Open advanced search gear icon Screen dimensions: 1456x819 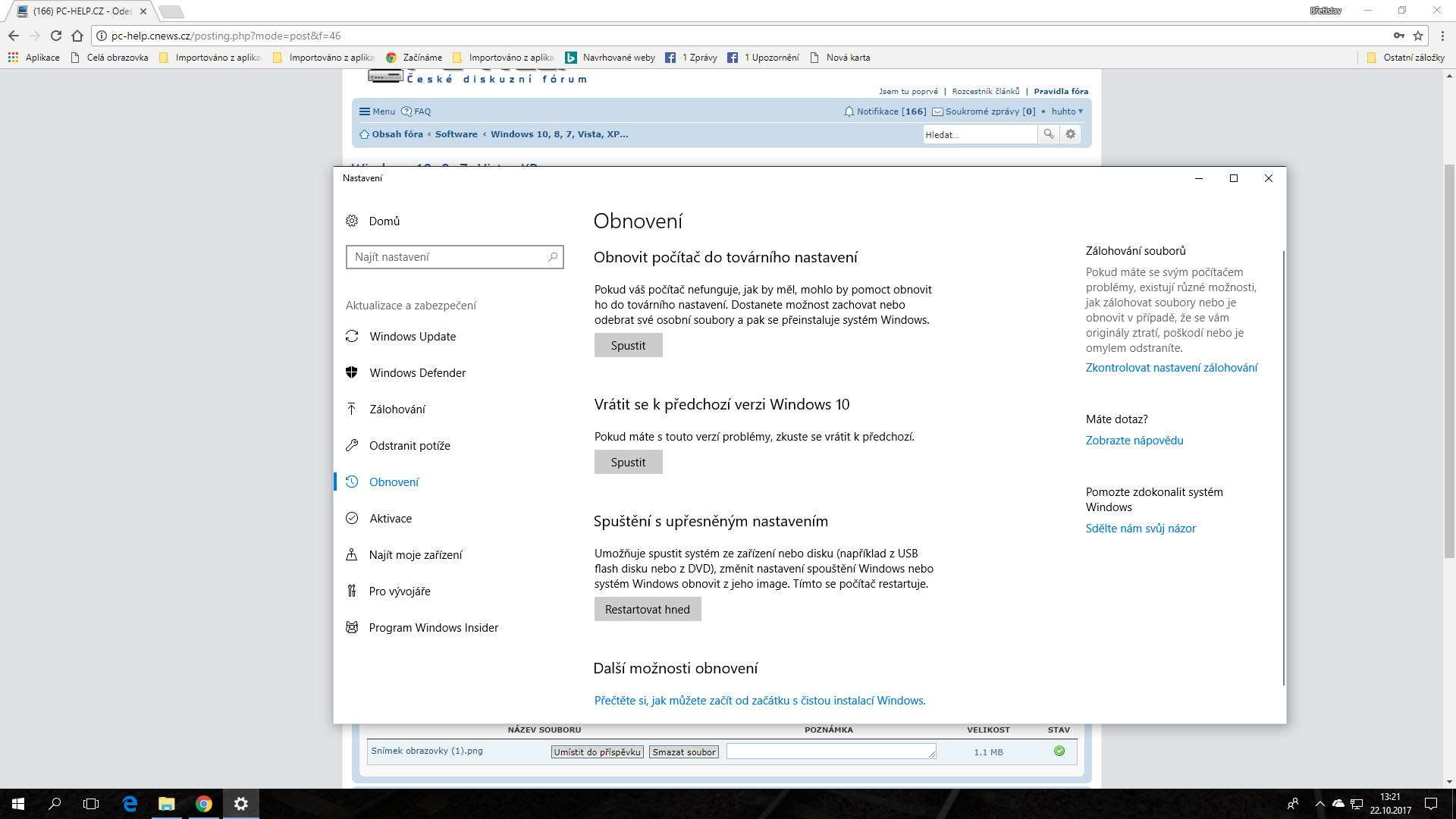pos(1070,134)
